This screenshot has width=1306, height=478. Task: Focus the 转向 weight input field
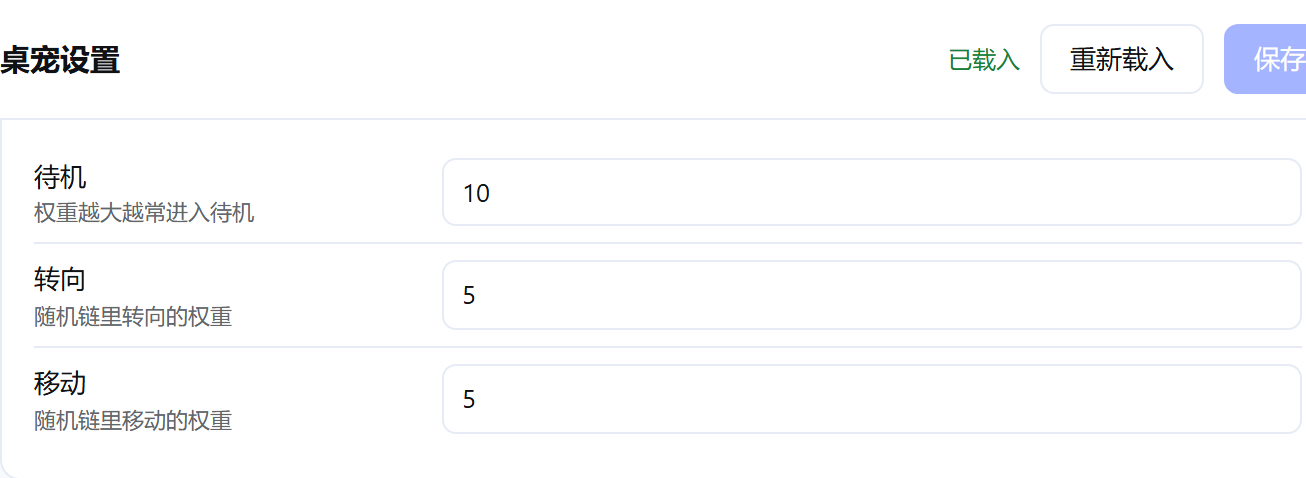coord(872,295)
